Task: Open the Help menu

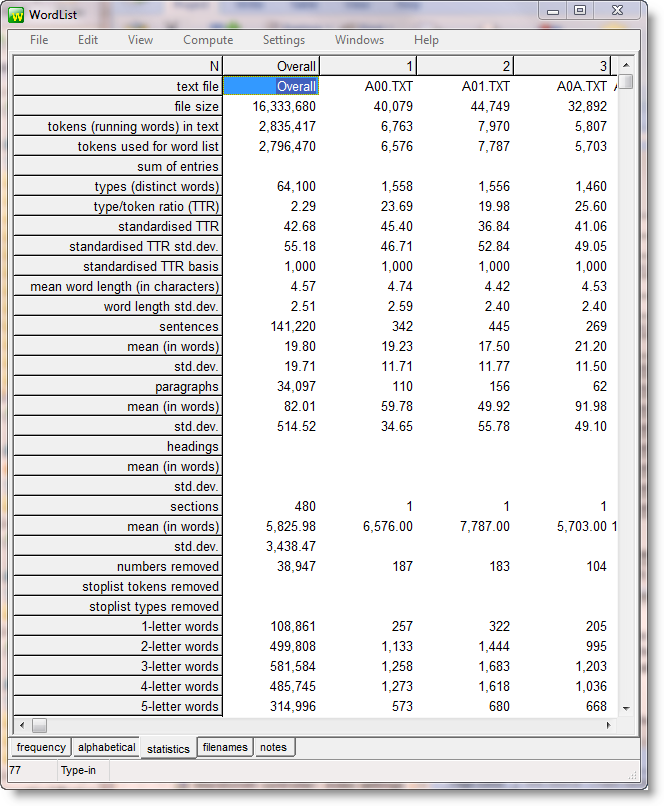Action: click(426, 40)
